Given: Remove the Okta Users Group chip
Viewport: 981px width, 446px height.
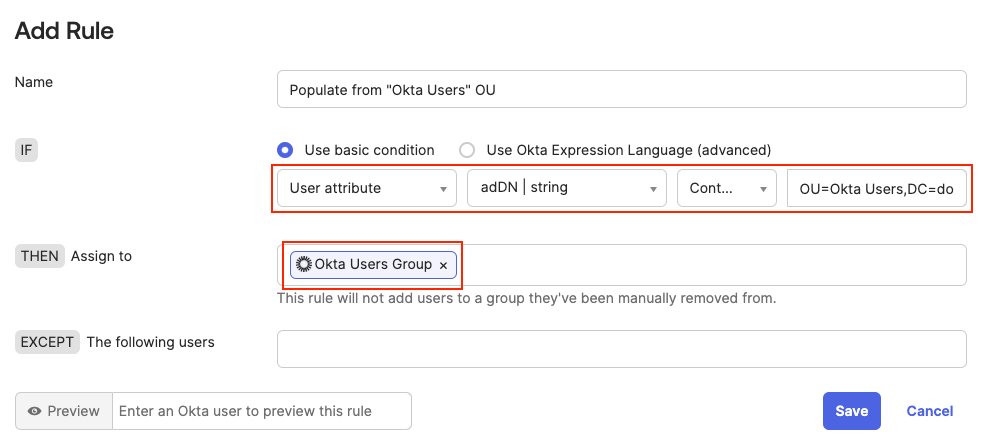Looking at the screenshot, I should point(443,265).
